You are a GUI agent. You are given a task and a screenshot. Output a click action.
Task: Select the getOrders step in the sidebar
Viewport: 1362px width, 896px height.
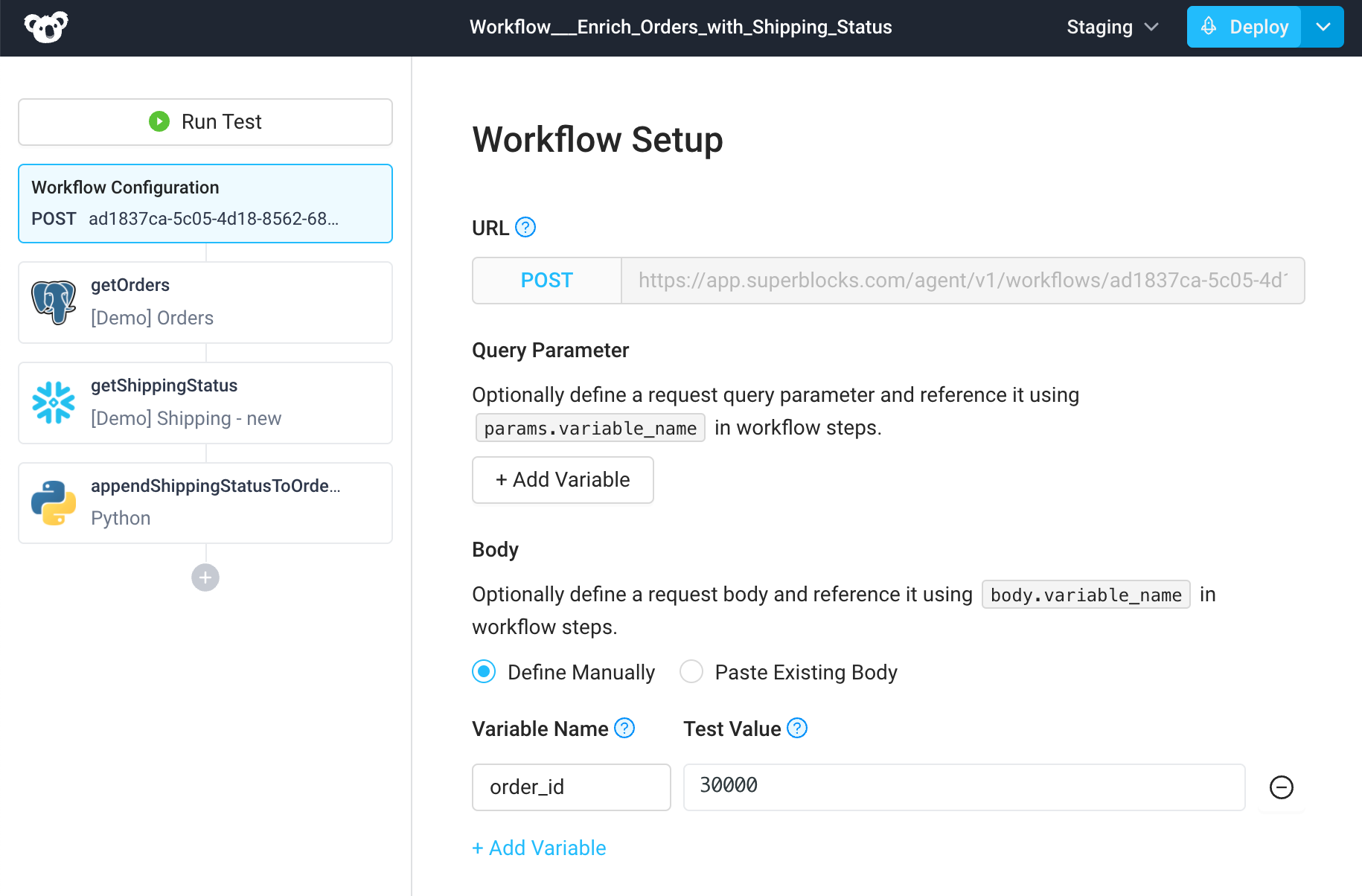(x=205, y=302)
